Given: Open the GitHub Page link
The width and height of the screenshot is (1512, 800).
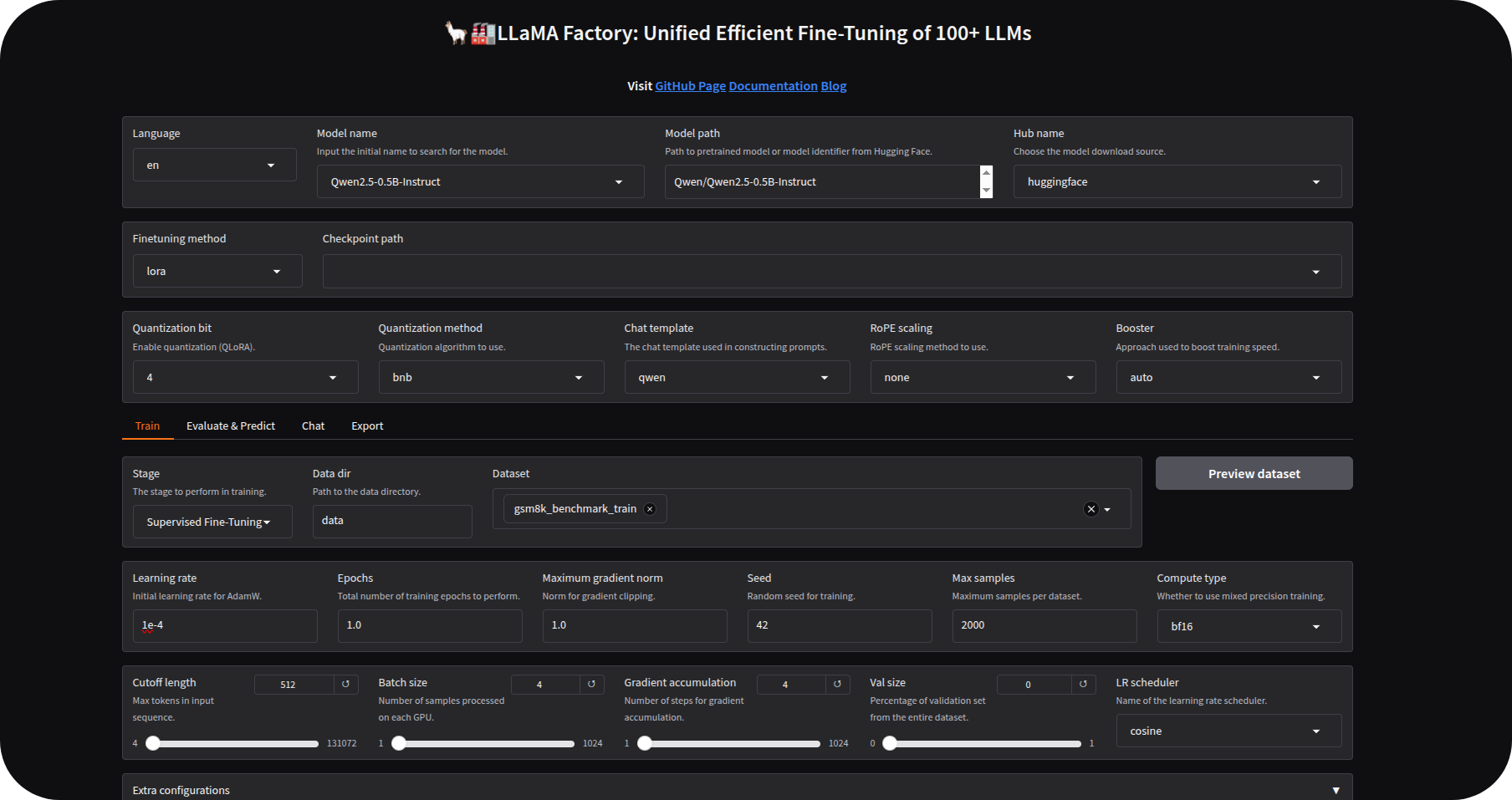Looking at the screenshot, I should [x=690, y=86].
